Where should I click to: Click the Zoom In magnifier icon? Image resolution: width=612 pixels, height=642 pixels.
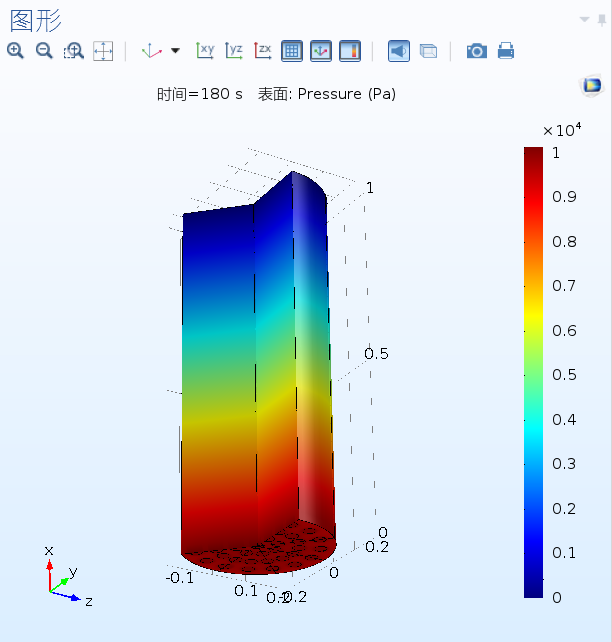[x=15, y=51]
